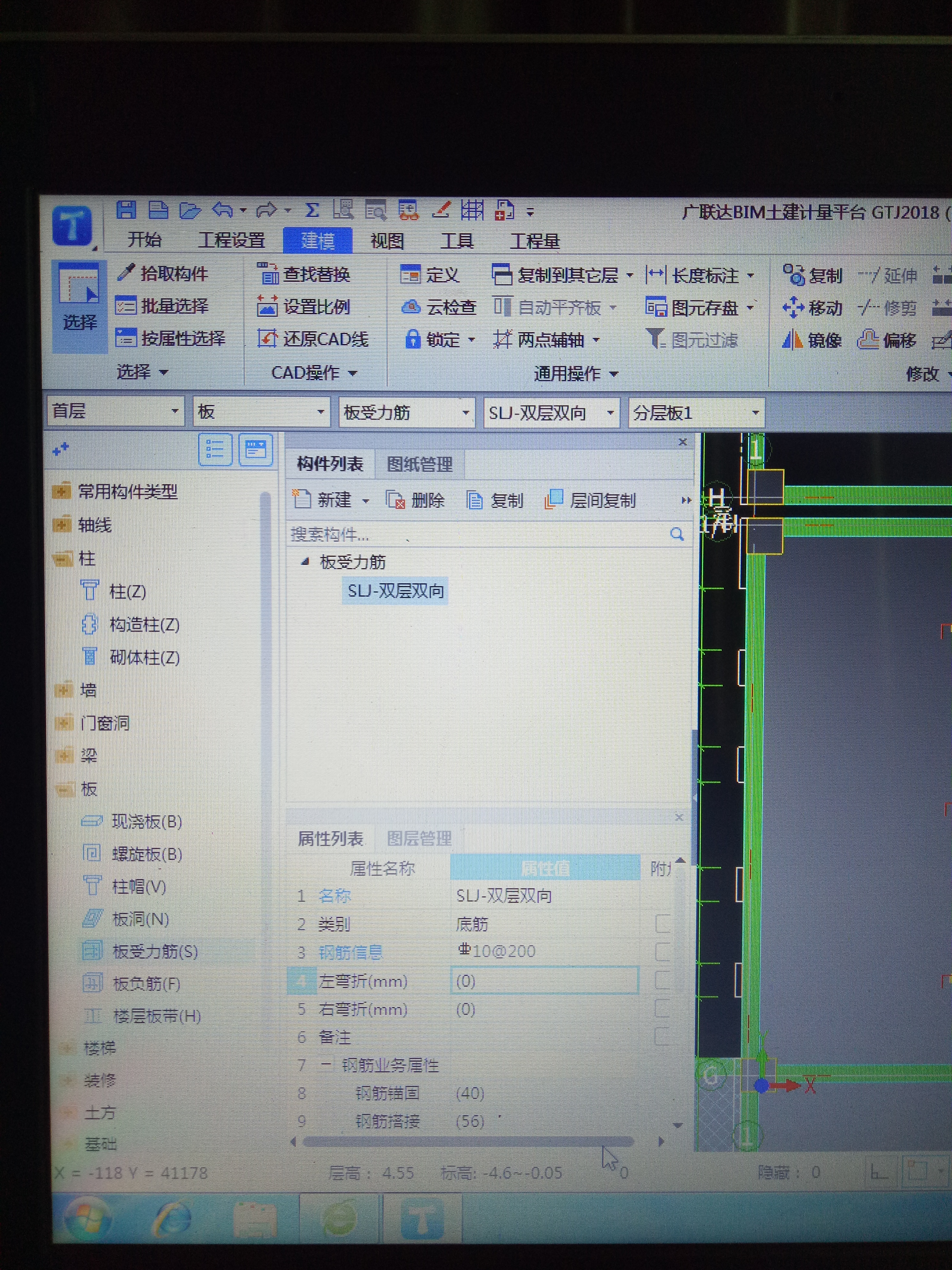Screen dimensions: 952x1270
Task: Click the 拾取构件 picker icon
Action: (126, 273)
